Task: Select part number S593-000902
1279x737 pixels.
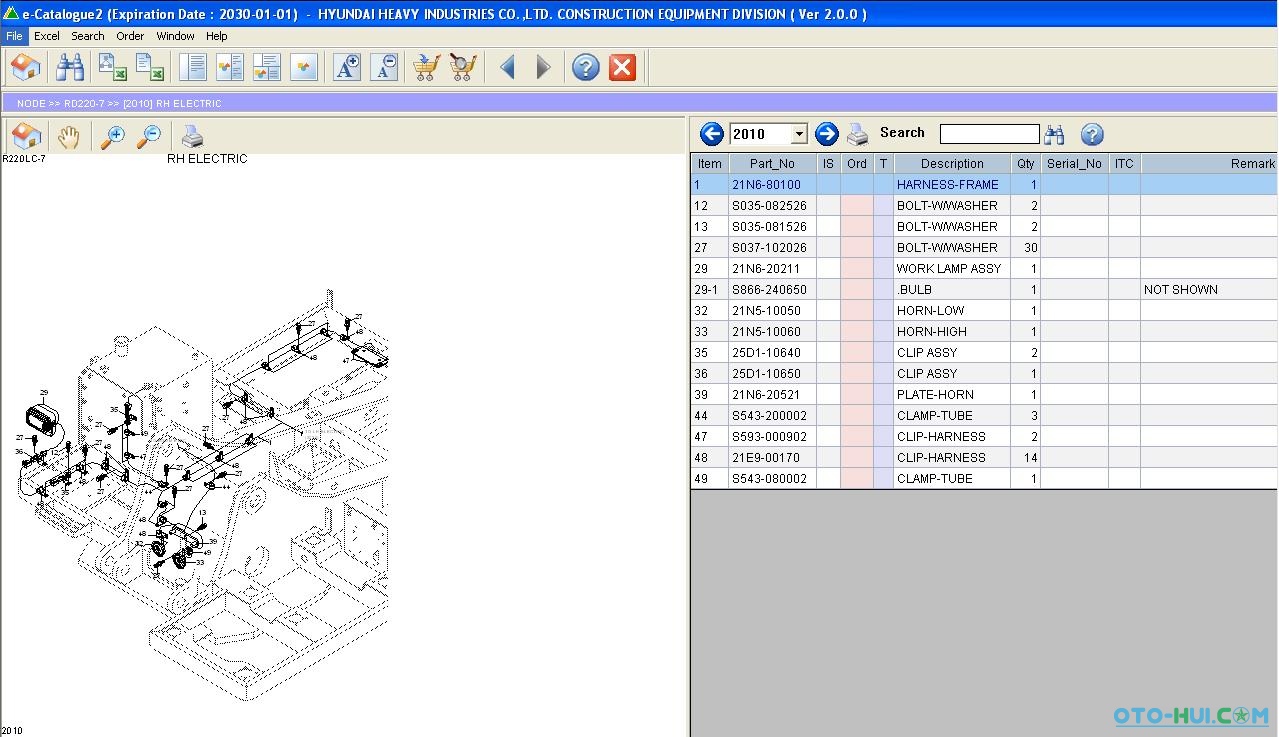Action: click(x=772, y=437)
